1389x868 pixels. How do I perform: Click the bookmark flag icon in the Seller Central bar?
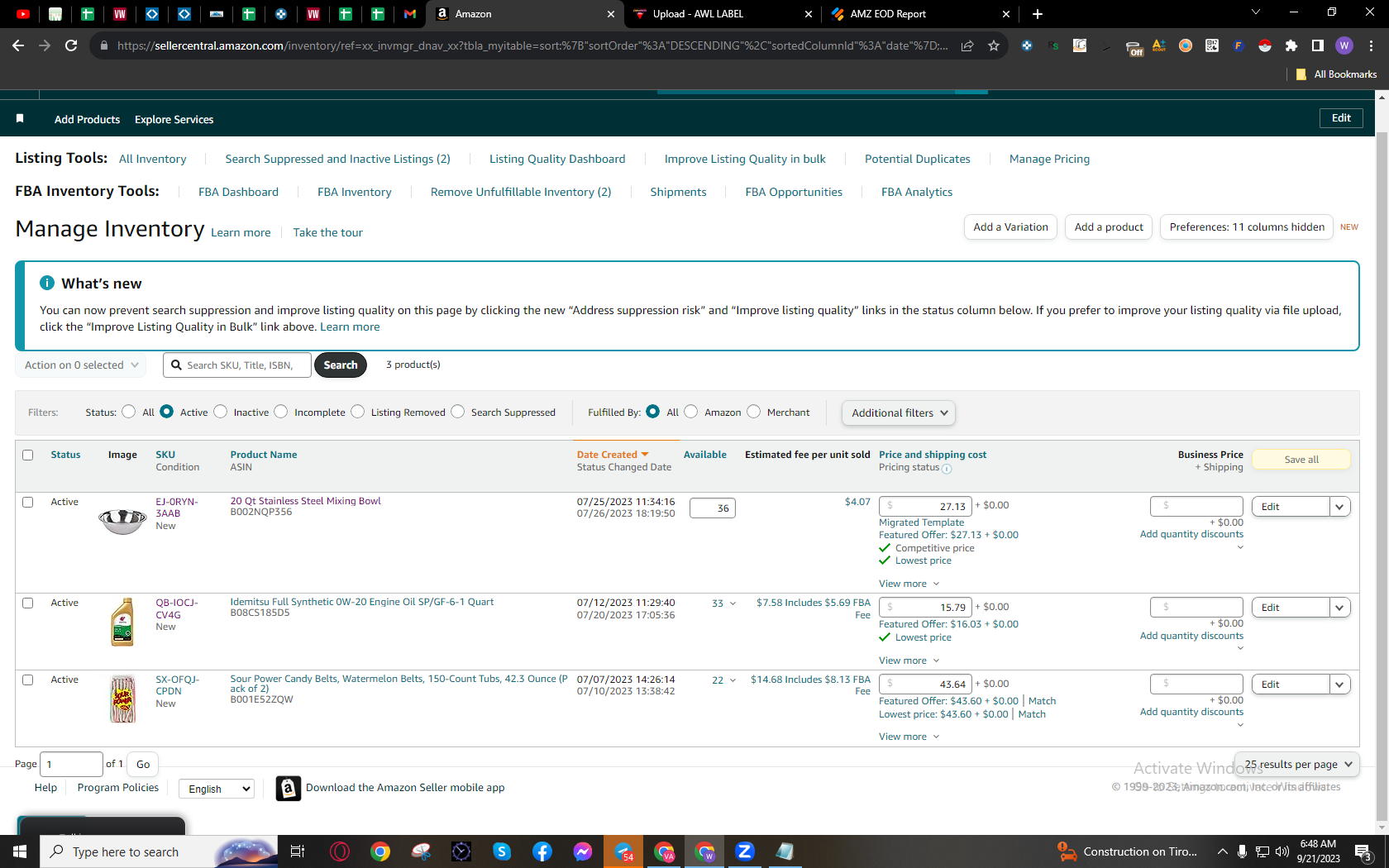tap(20, 119)
